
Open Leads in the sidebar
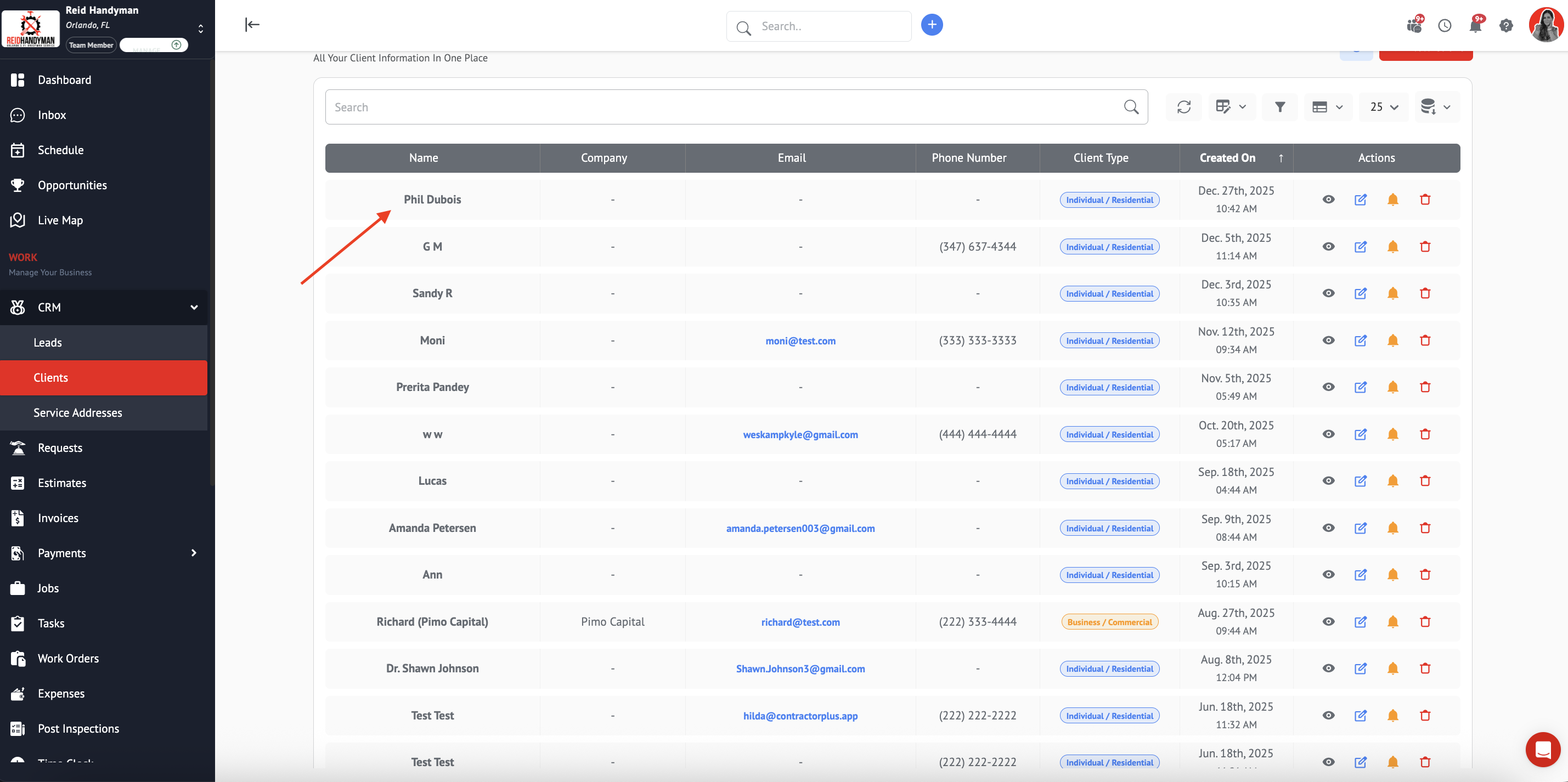click(48, 342)
